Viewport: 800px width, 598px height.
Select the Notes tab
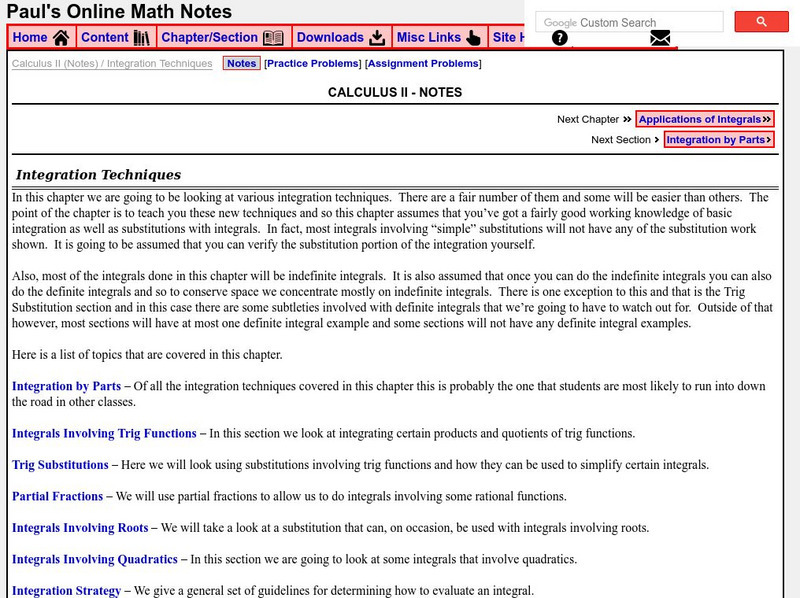241,63
